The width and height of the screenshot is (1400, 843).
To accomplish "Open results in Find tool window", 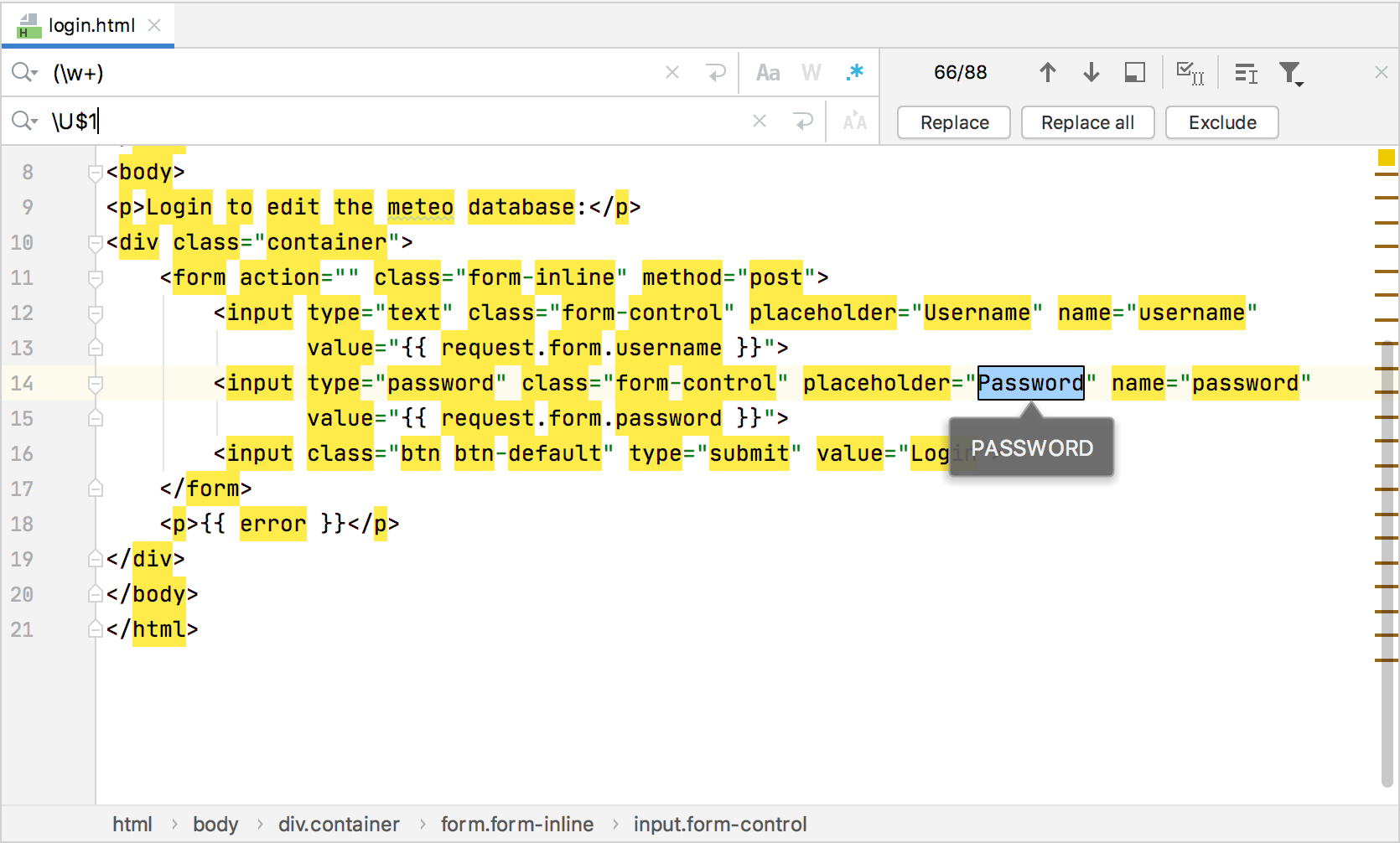I will (x=1134, y=73).
